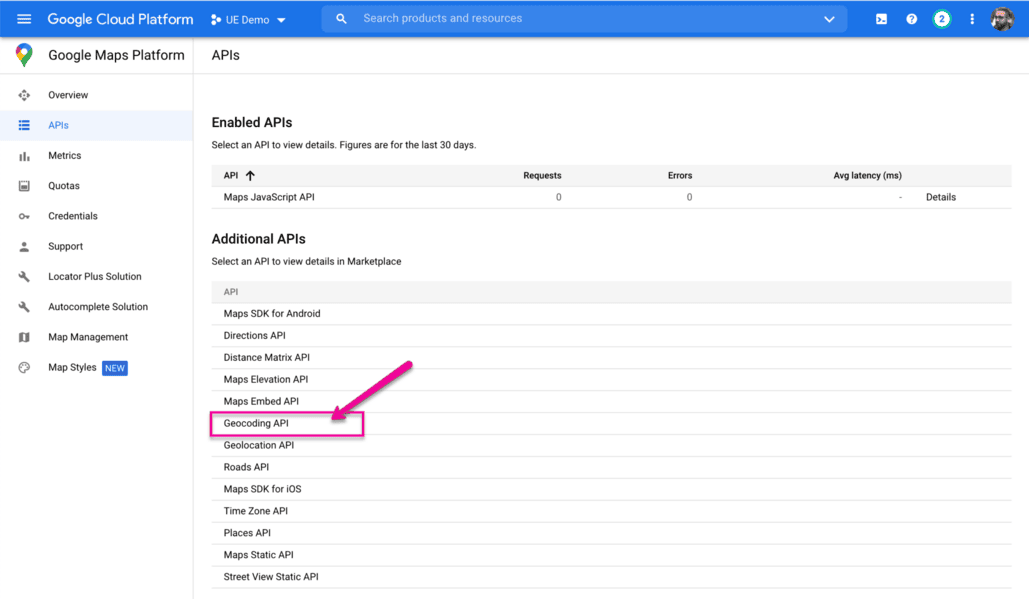Click the user account avatar
Viewport: 1029px width, 599px height.
pyautogui.click(x=1002, y=19)
